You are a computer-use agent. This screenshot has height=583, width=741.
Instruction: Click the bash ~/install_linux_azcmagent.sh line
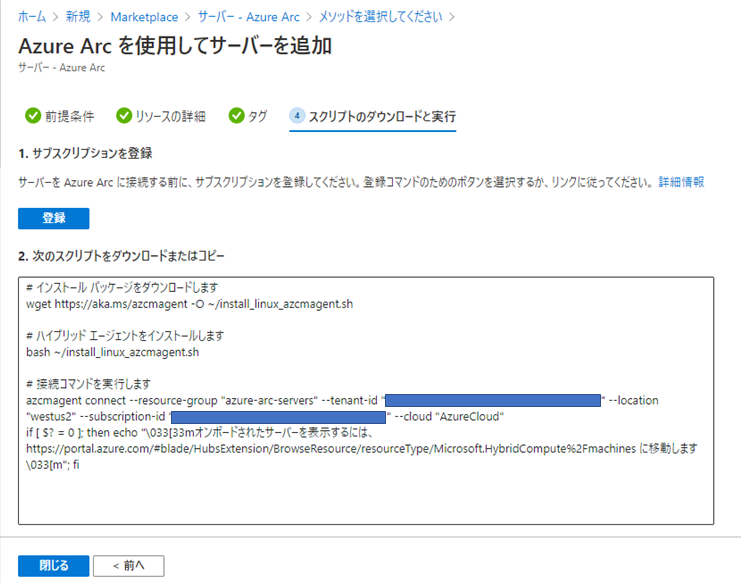click(x=112, y=352)
